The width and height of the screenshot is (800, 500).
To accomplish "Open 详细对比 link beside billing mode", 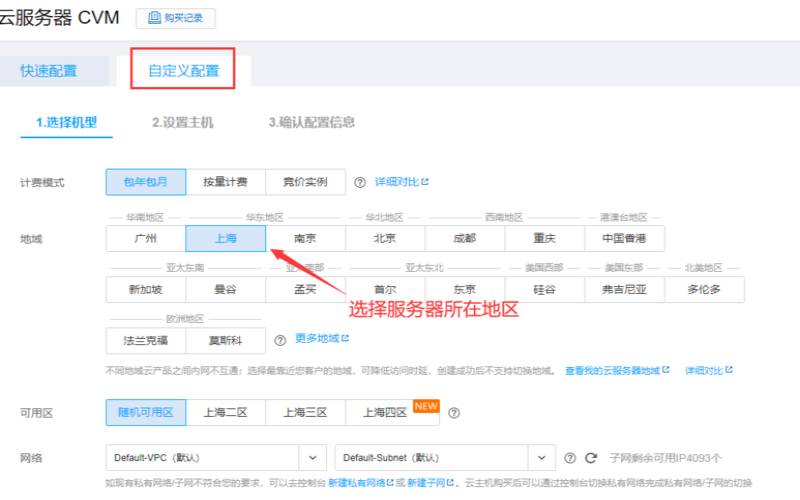I will [x=400, y=183].
